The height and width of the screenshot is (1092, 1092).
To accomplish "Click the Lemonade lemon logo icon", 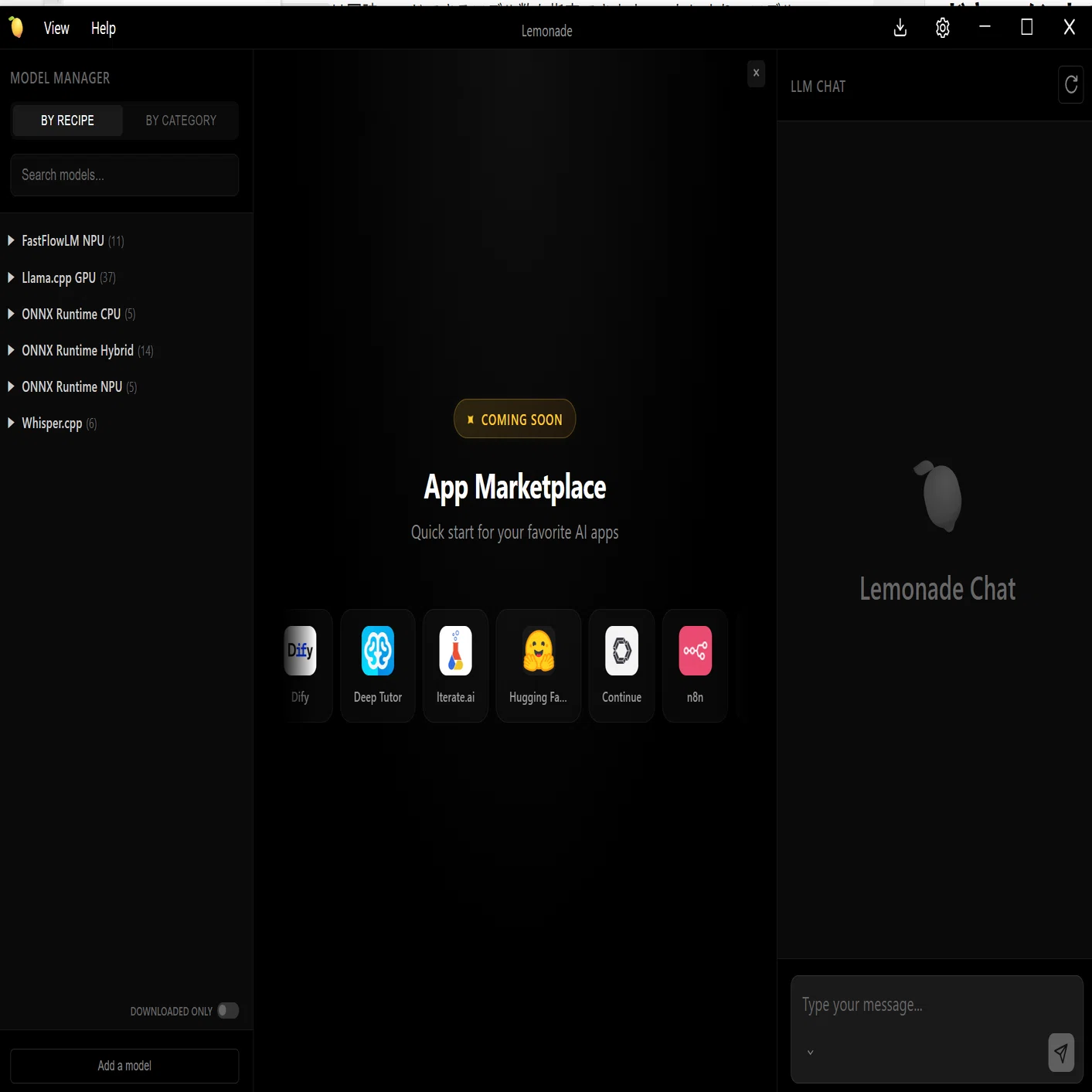I will coord(16,28).
